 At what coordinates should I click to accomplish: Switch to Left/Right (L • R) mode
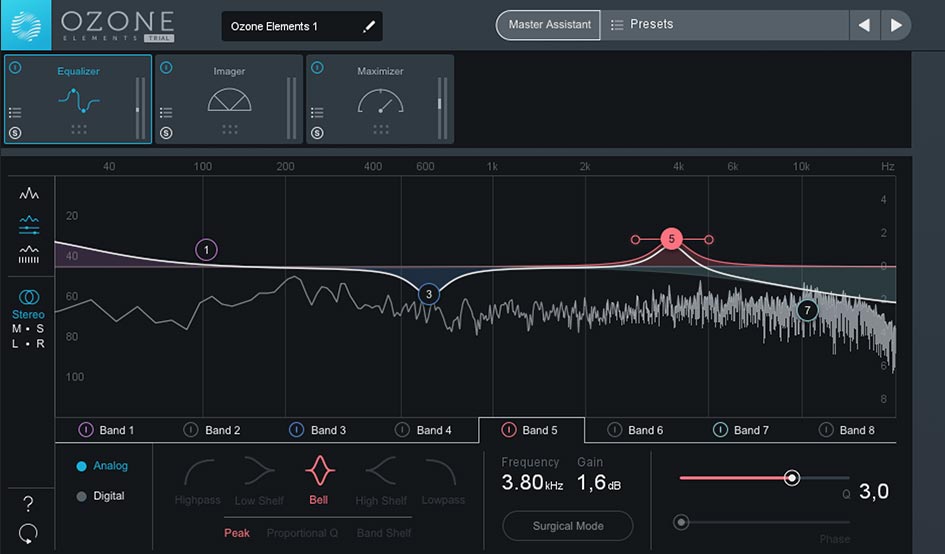coord(28,344)
